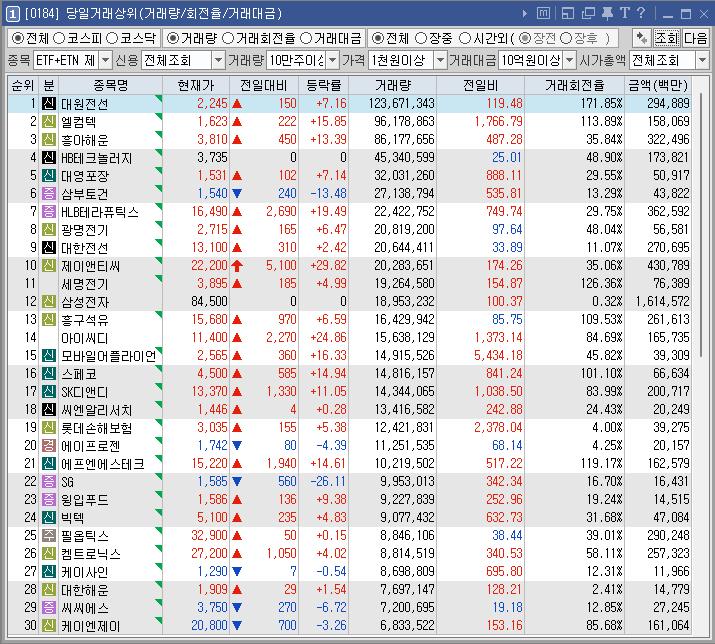Select the 전체 session radio button
The height and width of the screenshot is (644, 715).
377,38
